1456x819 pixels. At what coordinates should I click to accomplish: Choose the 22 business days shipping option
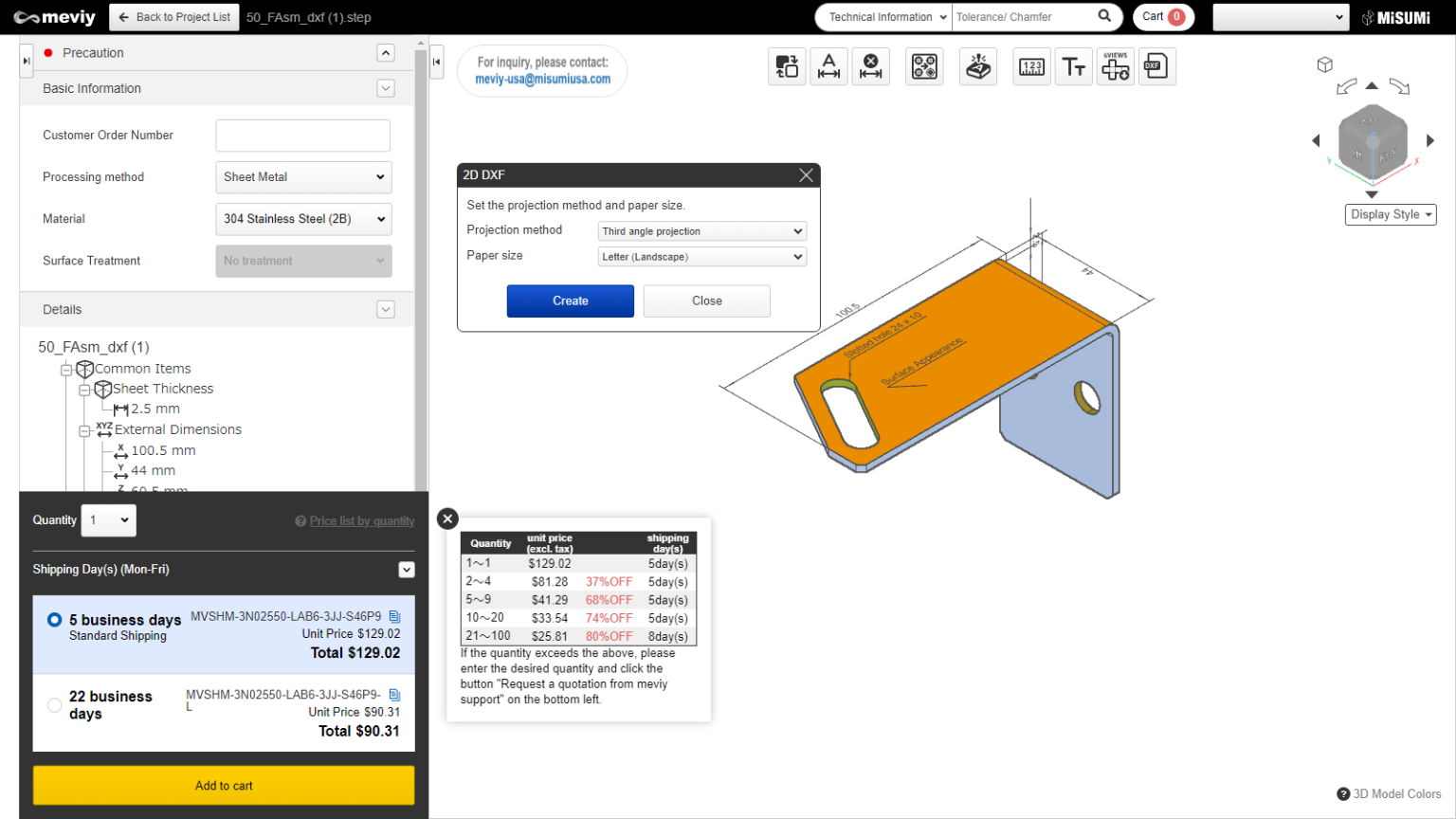point(54,704)
